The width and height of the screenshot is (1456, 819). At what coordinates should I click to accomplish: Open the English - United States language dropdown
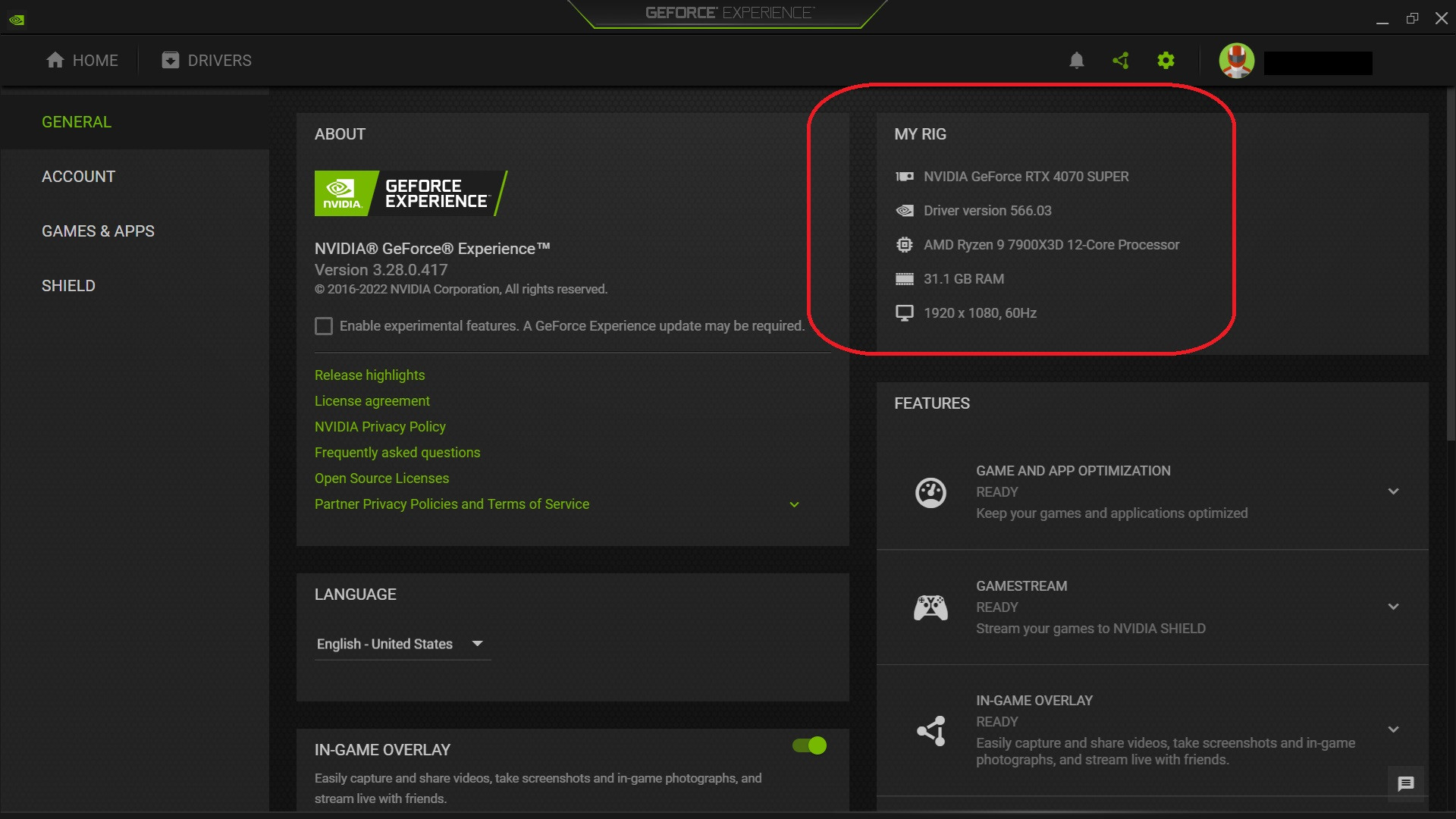[x=402, y=644]
